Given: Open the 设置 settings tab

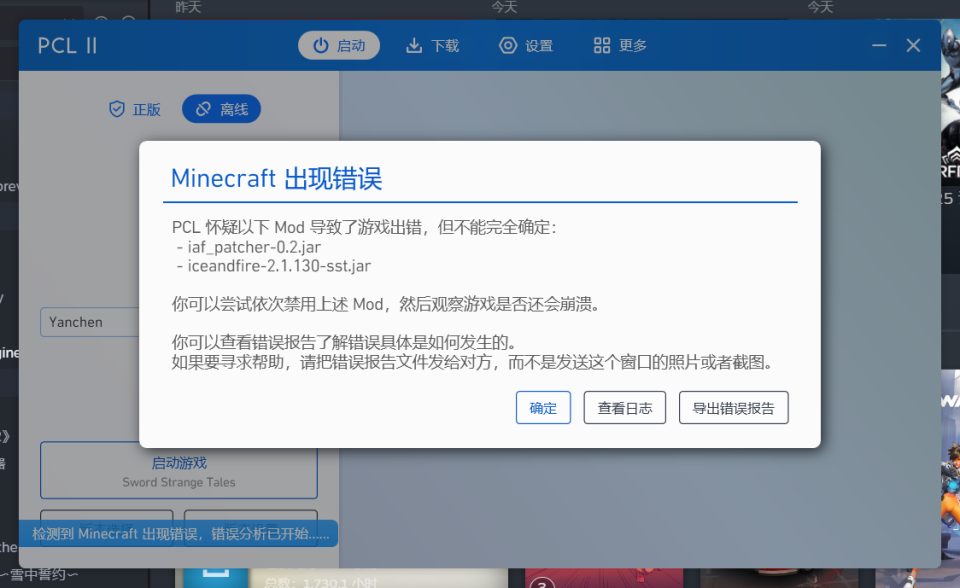Looking at the screenshot, I should point(526,45).
